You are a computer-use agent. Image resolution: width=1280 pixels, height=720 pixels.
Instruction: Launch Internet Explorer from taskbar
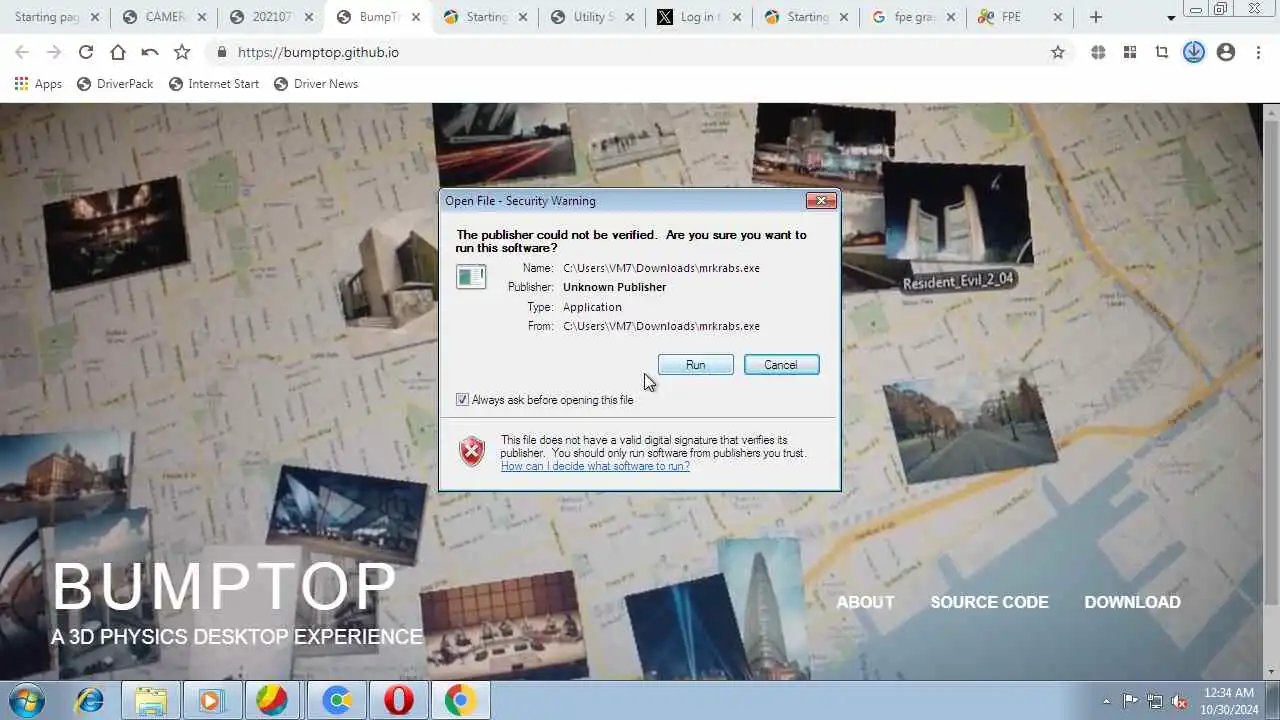[x=90, y=701]
